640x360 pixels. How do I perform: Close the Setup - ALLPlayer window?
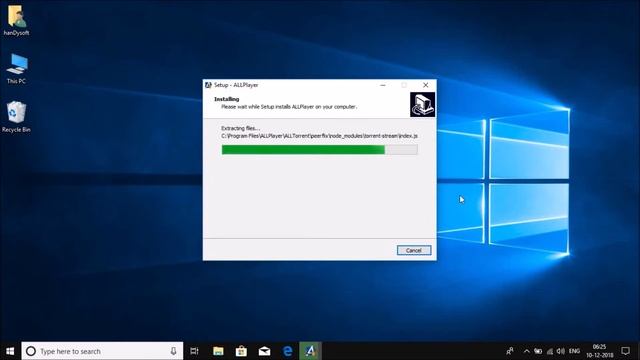coord(426,85)
